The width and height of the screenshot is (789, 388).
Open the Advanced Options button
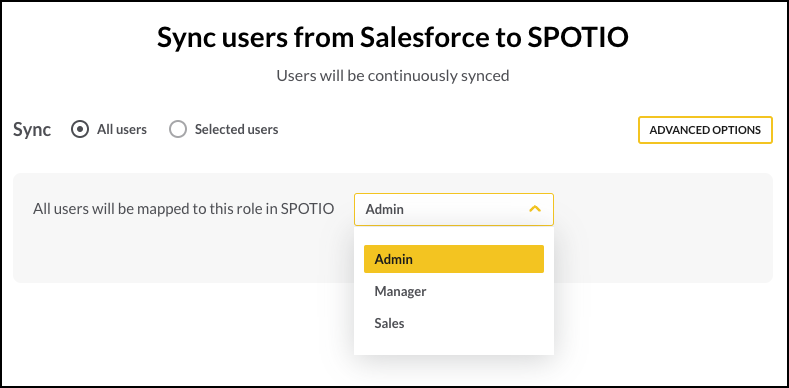pyautogui.click(x=705, y=130)
